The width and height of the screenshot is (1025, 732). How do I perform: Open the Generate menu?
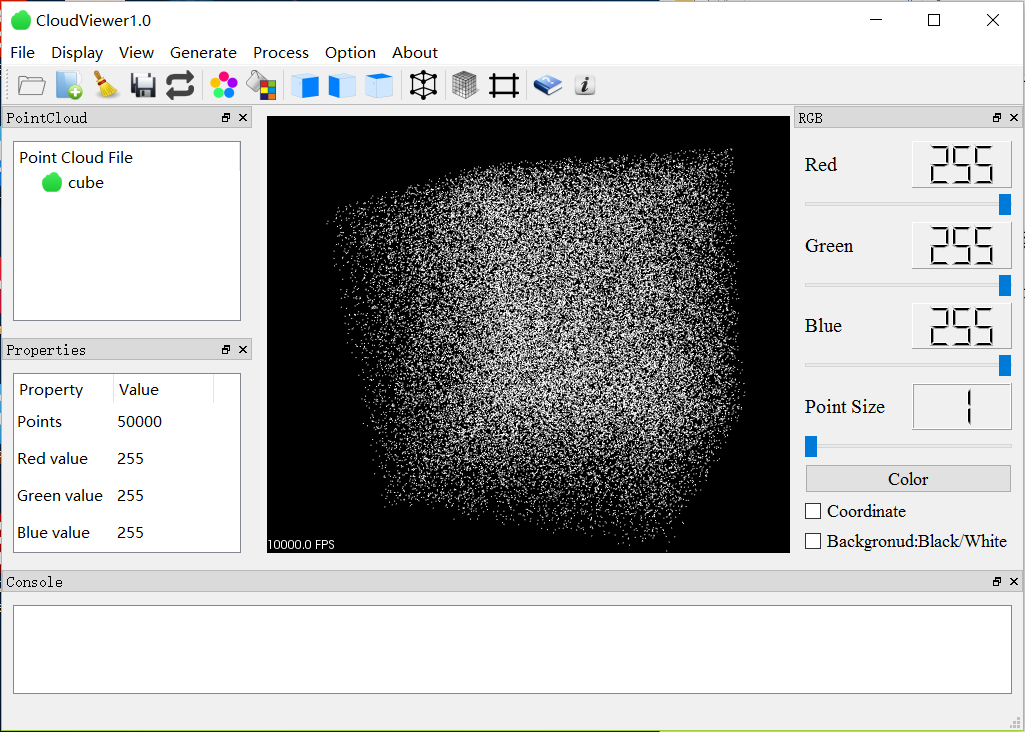203,52
